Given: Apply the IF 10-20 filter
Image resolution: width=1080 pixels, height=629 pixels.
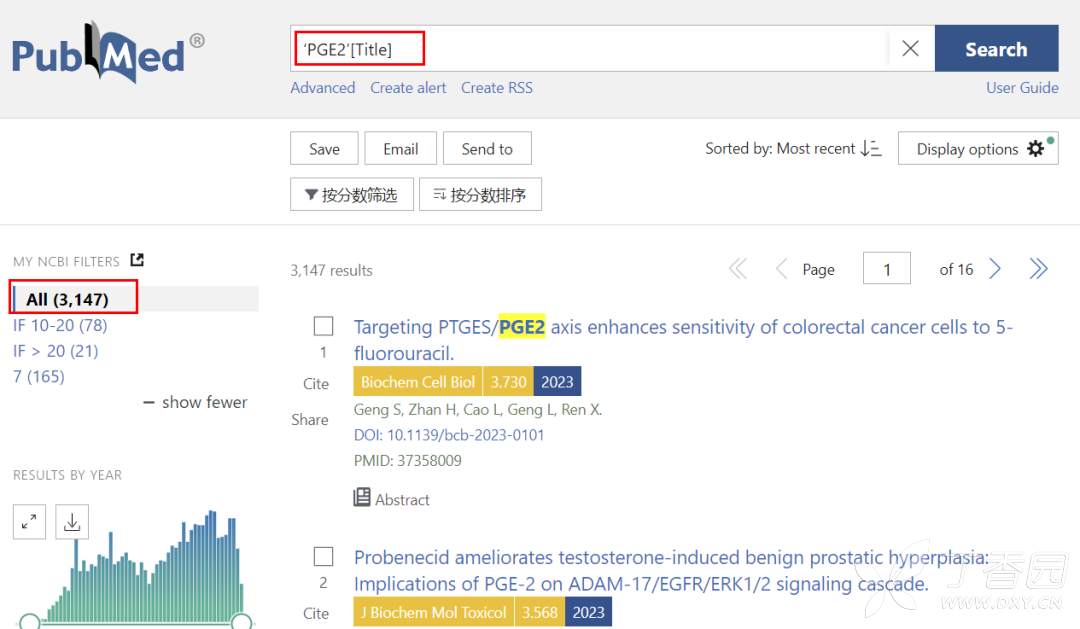Looking at the screenshot, I should 60,325.
